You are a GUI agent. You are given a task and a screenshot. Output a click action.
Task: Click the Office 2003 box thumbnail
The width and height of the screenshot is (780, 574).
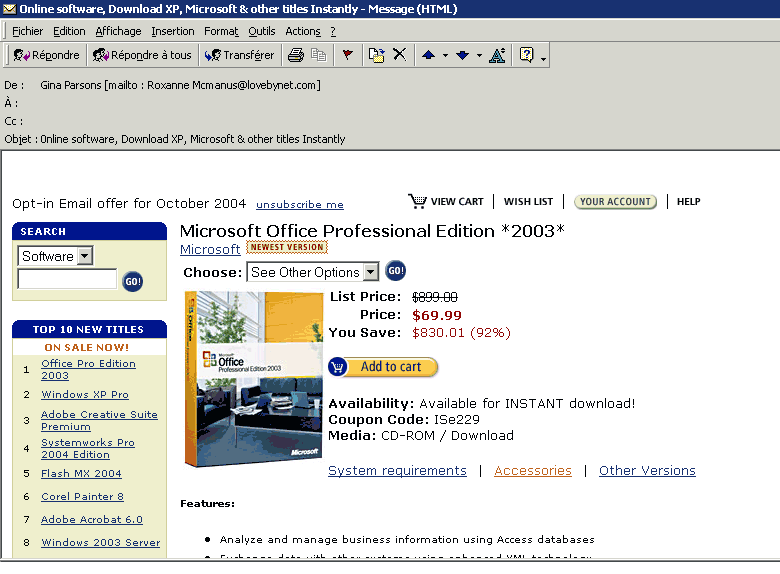coord(253,378)
